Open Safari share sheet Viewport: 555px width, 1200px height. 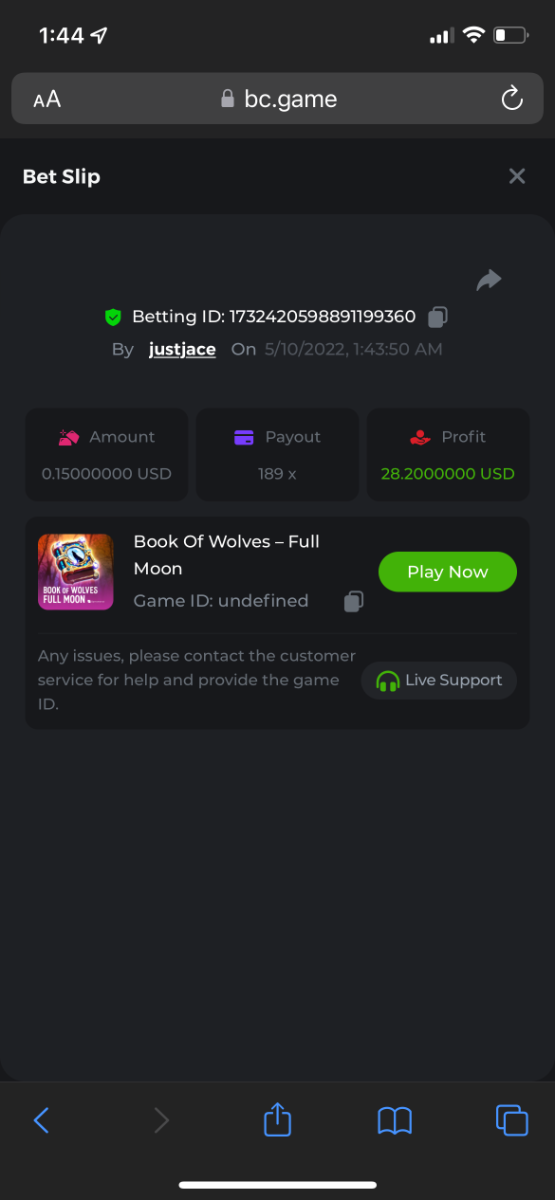(277, 1118)
